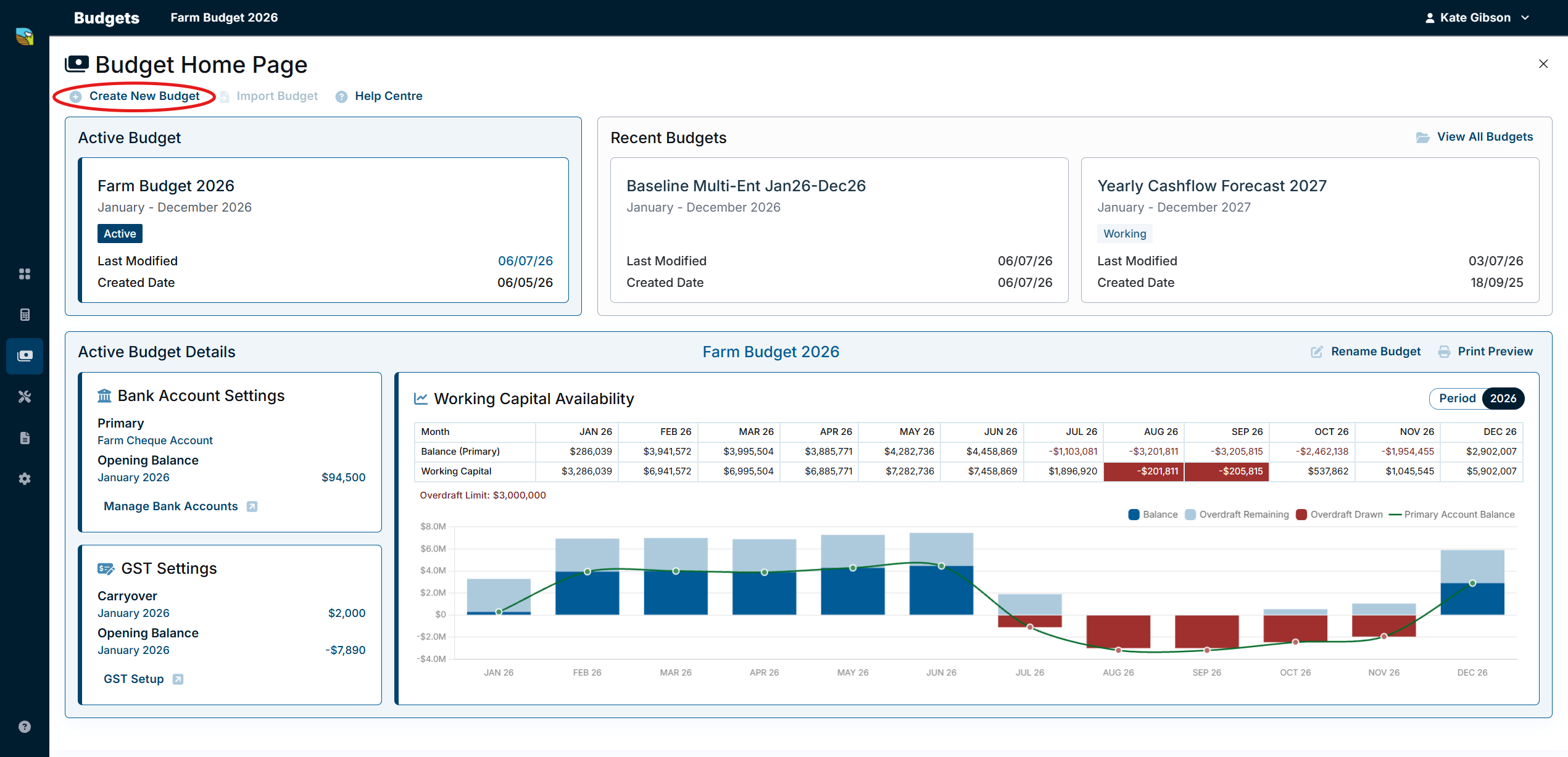
Task: Open the Baseline Multi-Ent Jan26-Dec26 budget card
Action: coord(839,230)
